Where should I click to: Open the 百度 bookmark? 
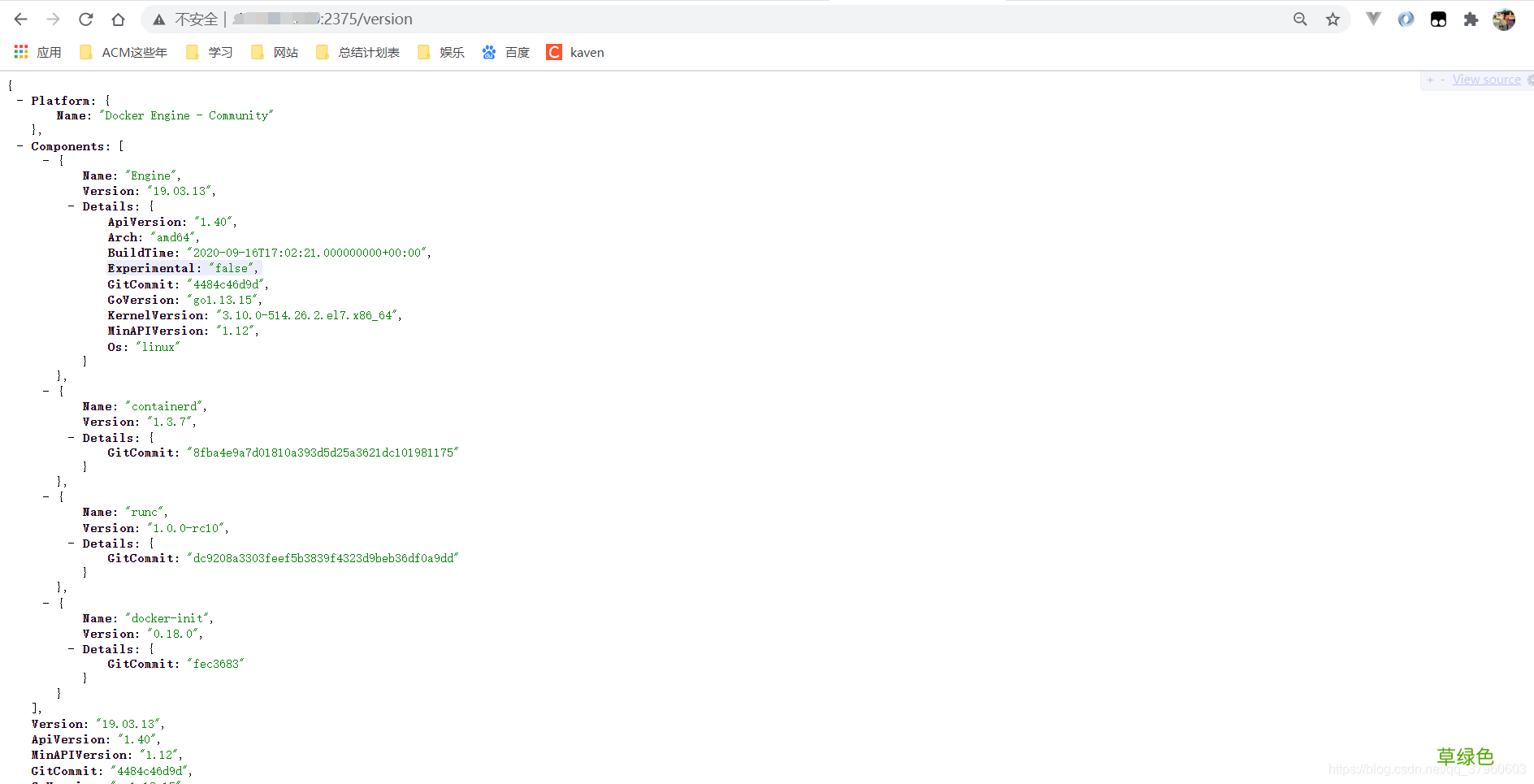506,53
